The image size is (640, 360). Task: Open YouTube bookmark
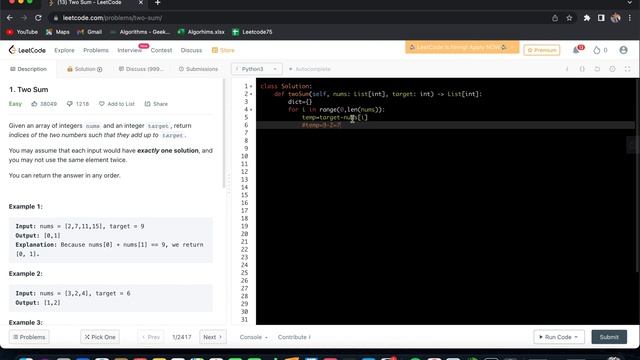(22, 32)
